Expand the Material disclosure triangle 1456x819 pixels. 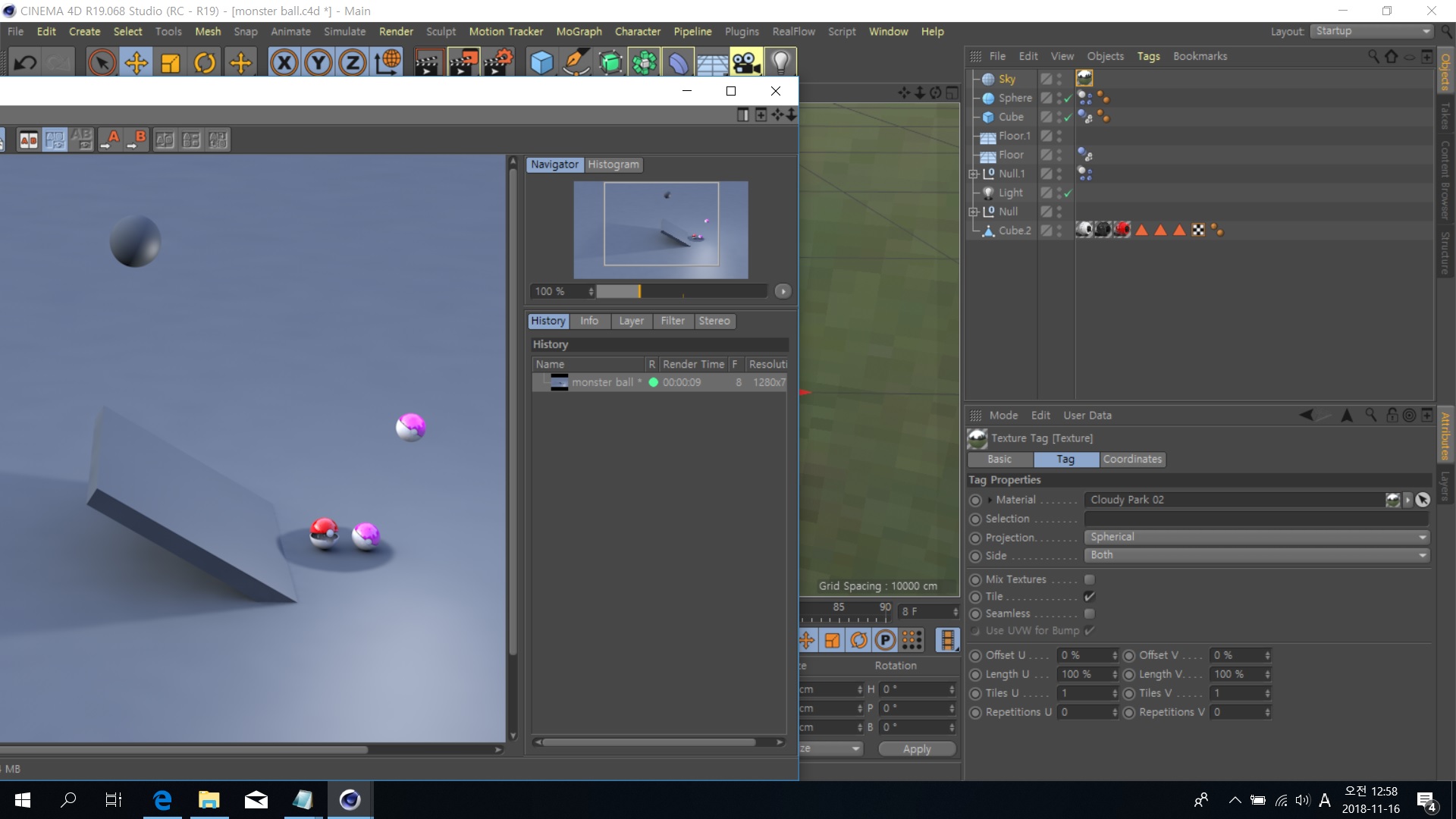pos(990,500)
